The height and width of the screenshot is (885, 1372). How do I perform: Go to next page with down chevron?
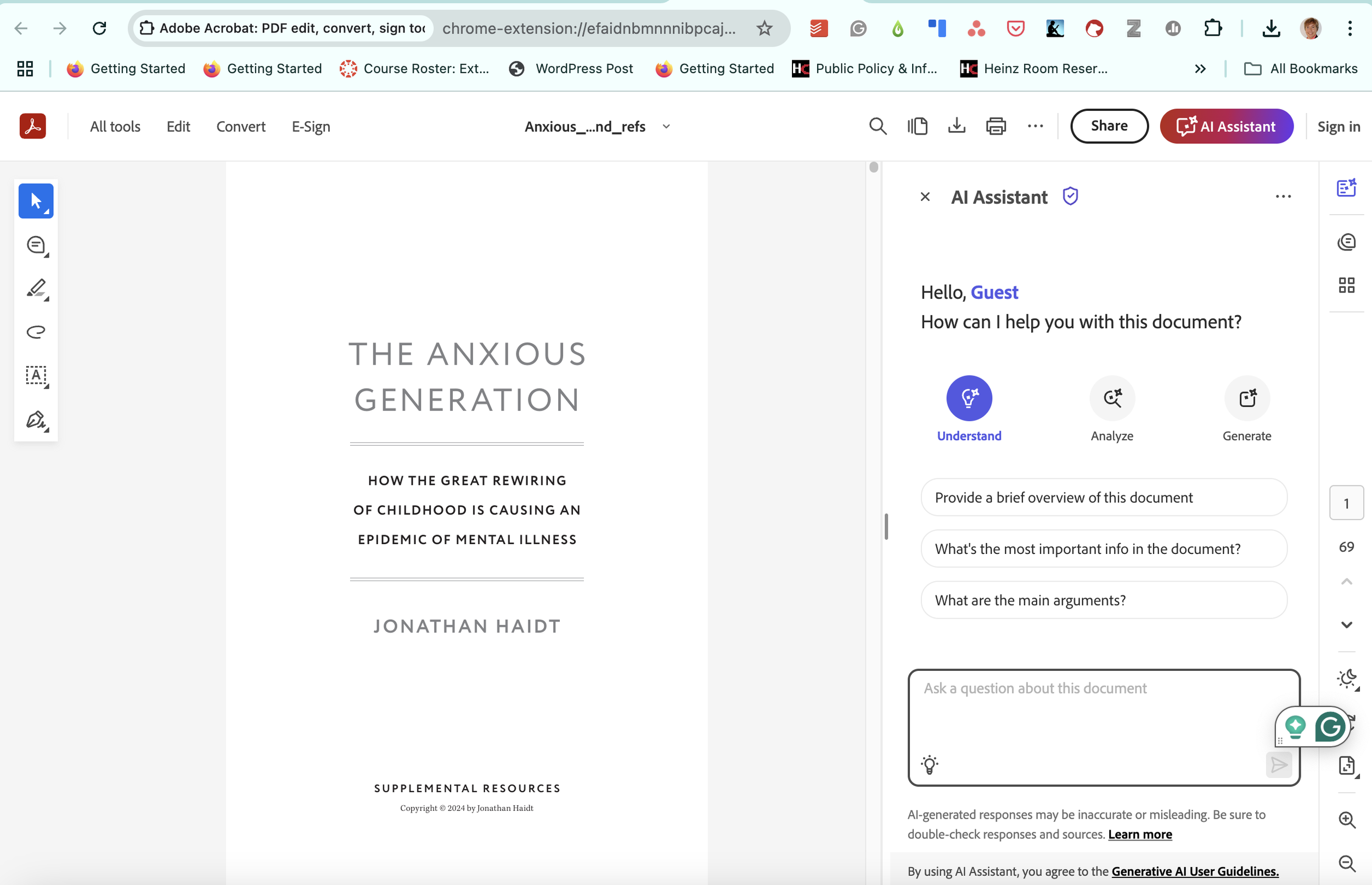point(1346,625)
